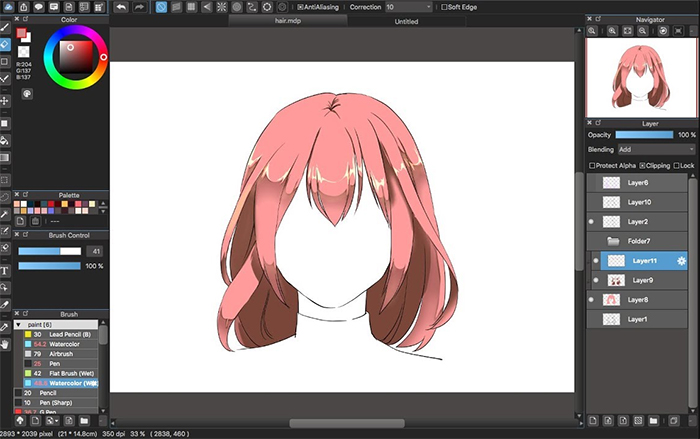Toggle the Clipping checkbox

642,166
